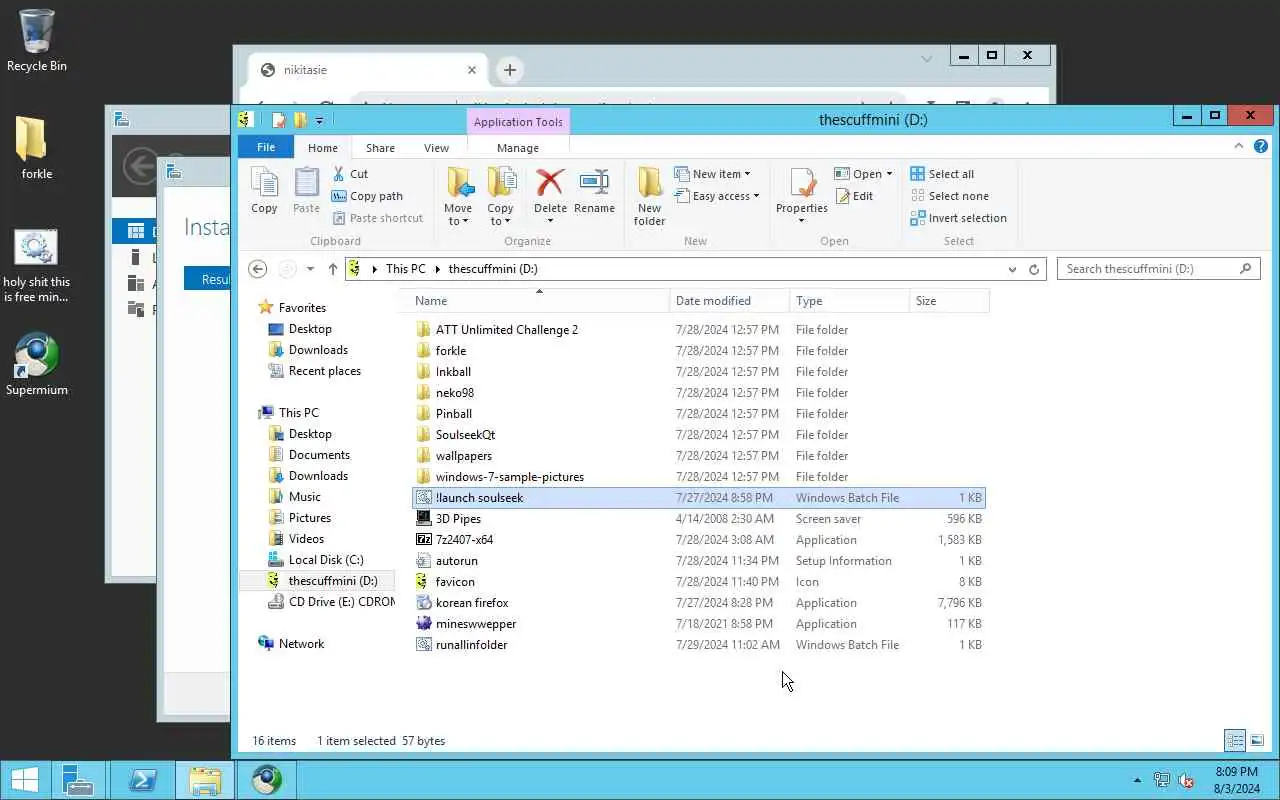Click the Refresh button beside address bar
Screen dimensions: 1280x800
coord(1034,269)
